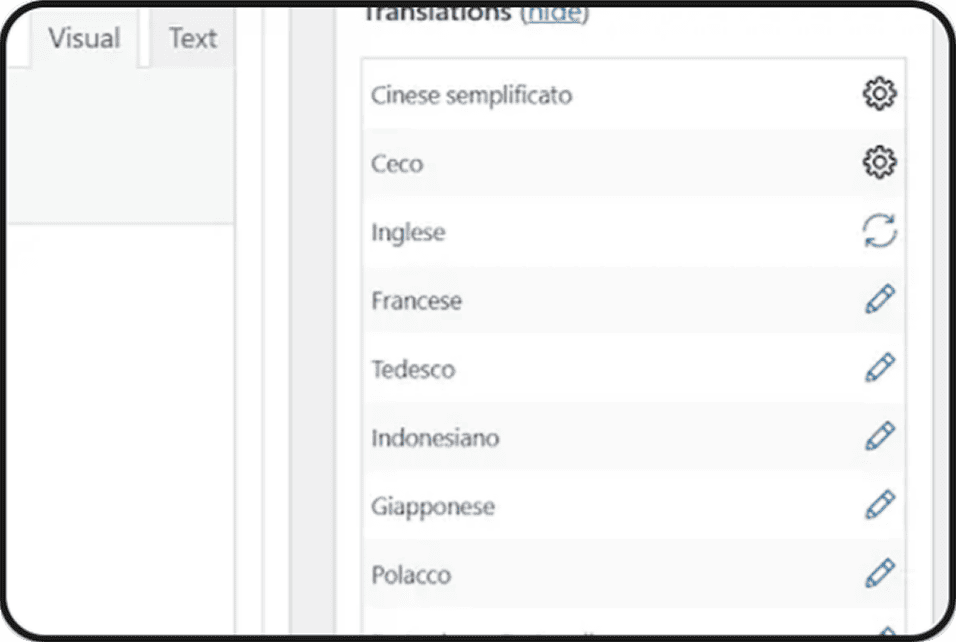Refresh the Inglese translation status icon
956x642 pixels.
(879, 231)
